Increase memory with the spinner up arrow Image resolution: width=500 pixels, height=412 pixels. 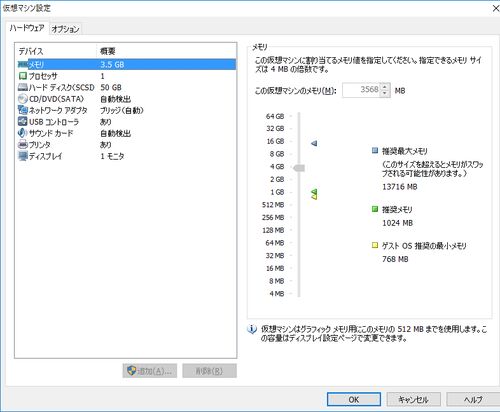[385, 86]
